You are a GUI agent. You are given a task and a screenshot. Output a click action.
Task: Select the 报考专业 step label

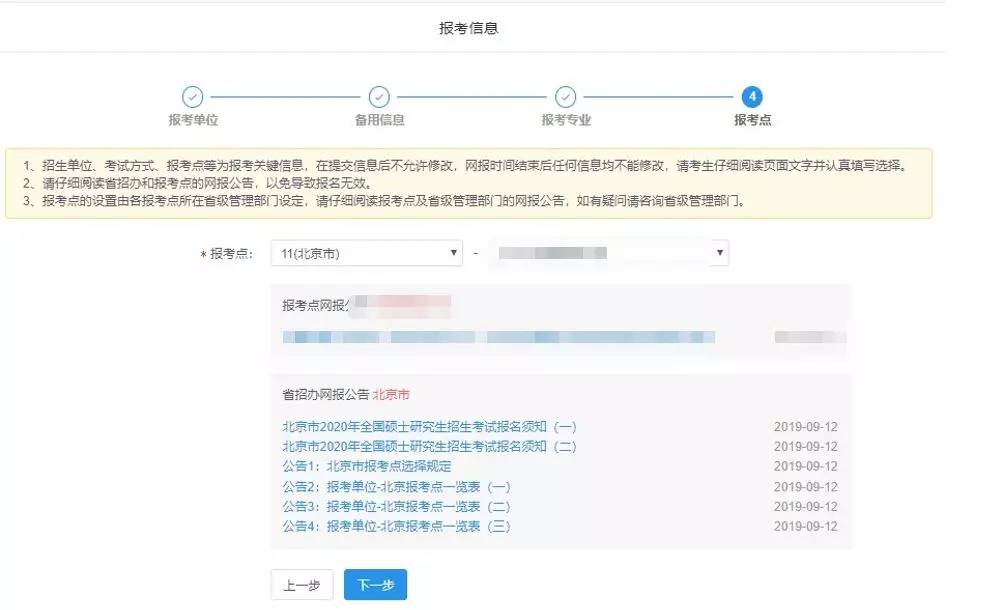point(566,121)
